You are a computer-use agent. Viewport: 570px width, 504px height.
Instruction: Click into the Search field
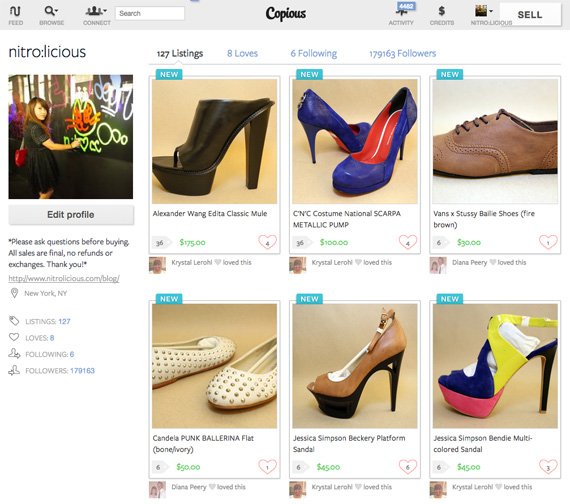pos(150,13)
